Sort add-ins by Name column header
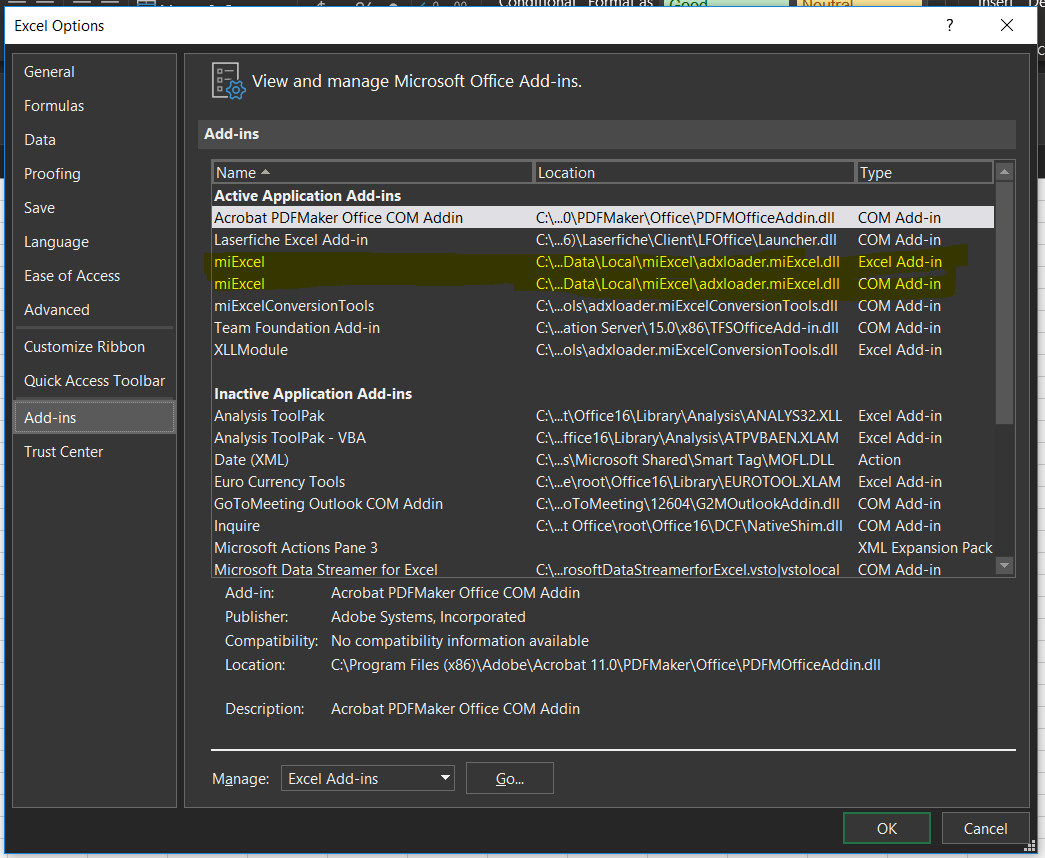This screenshot has height=858, width=1045. tap(373, 173)
